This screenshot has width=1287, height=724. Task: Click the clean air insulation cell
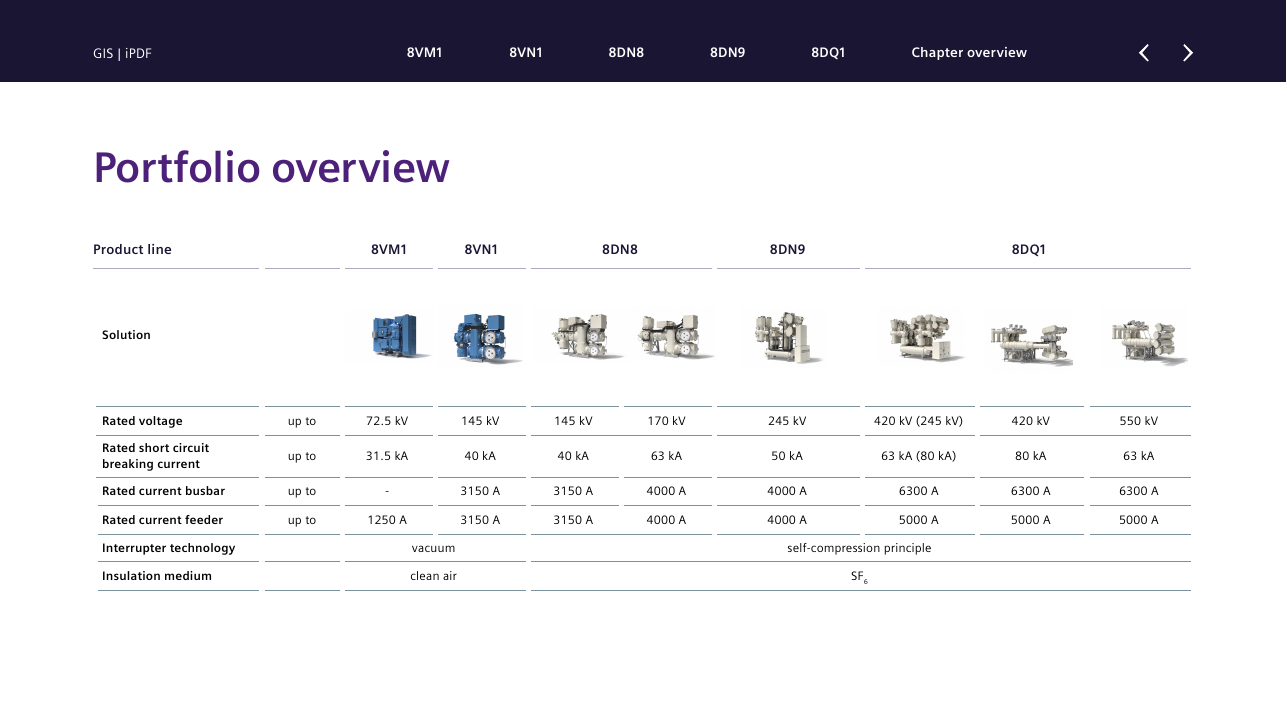(x=433, y=576)
